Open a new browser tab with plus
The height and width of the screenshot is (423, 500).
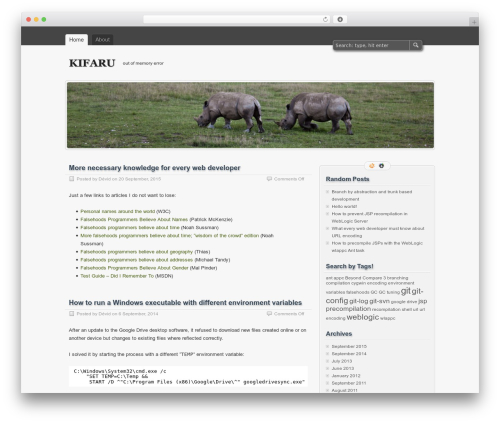coord(474,22)
